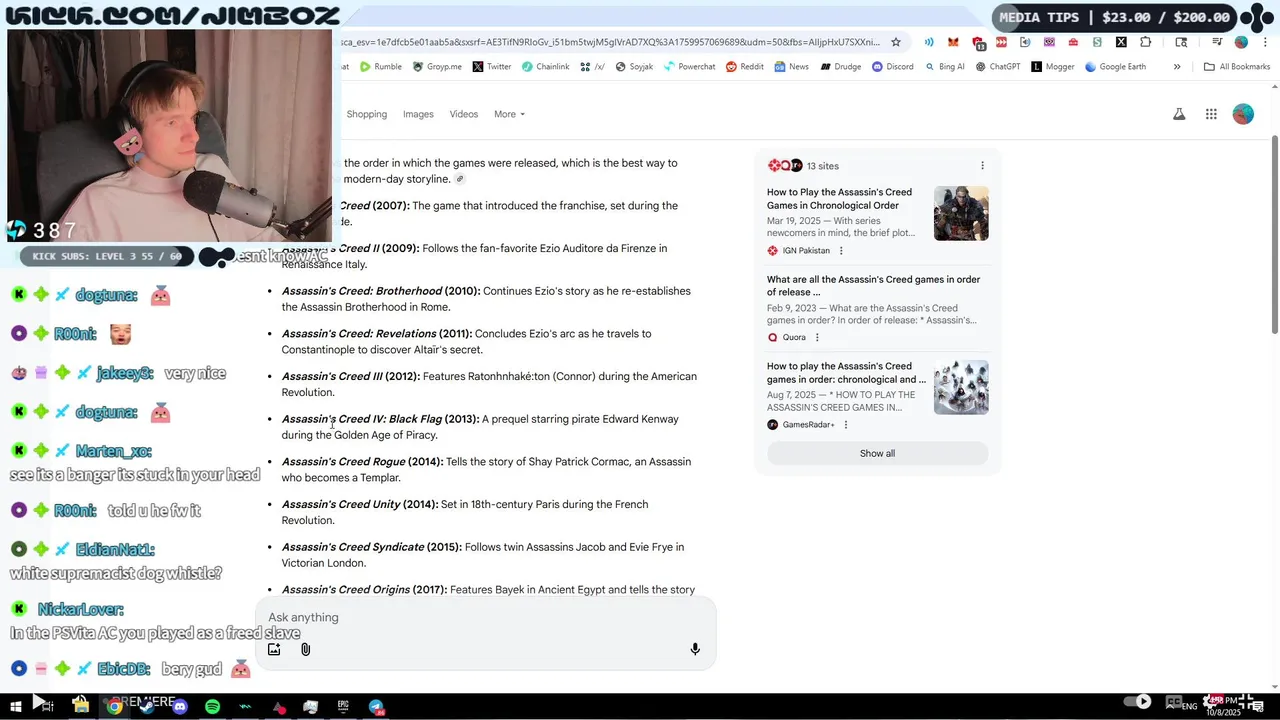Click the page vertical scrollbar
This screenshot has height=720, width=1280.
click(x=1274, y=236)
